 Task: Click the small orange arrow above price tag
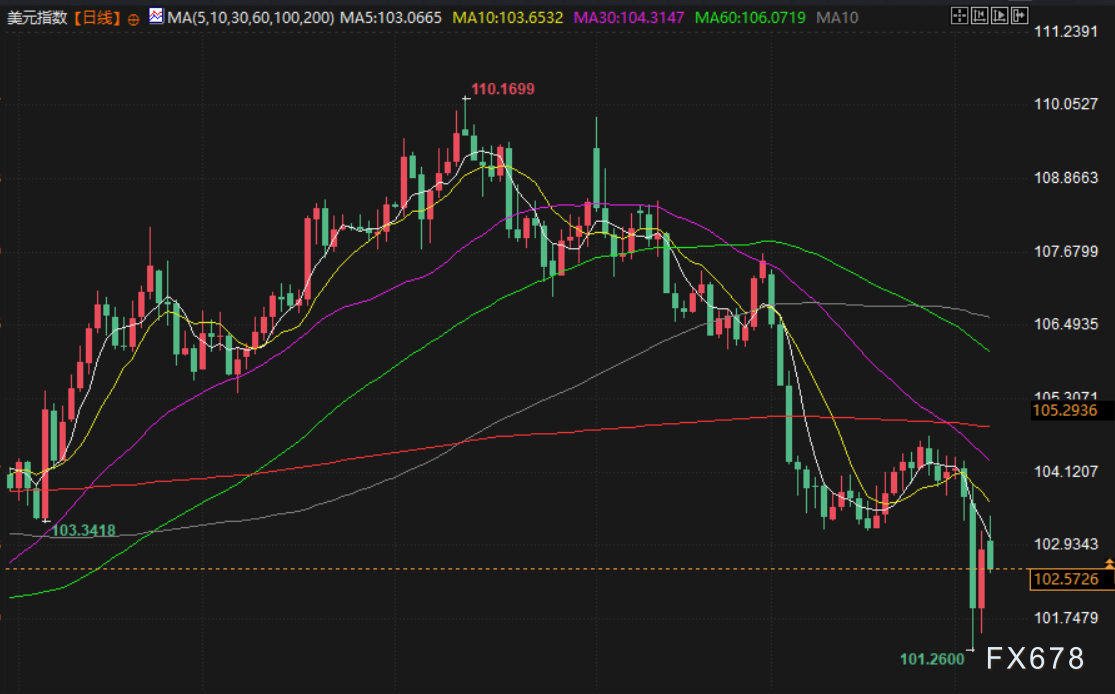point(1108,565)
